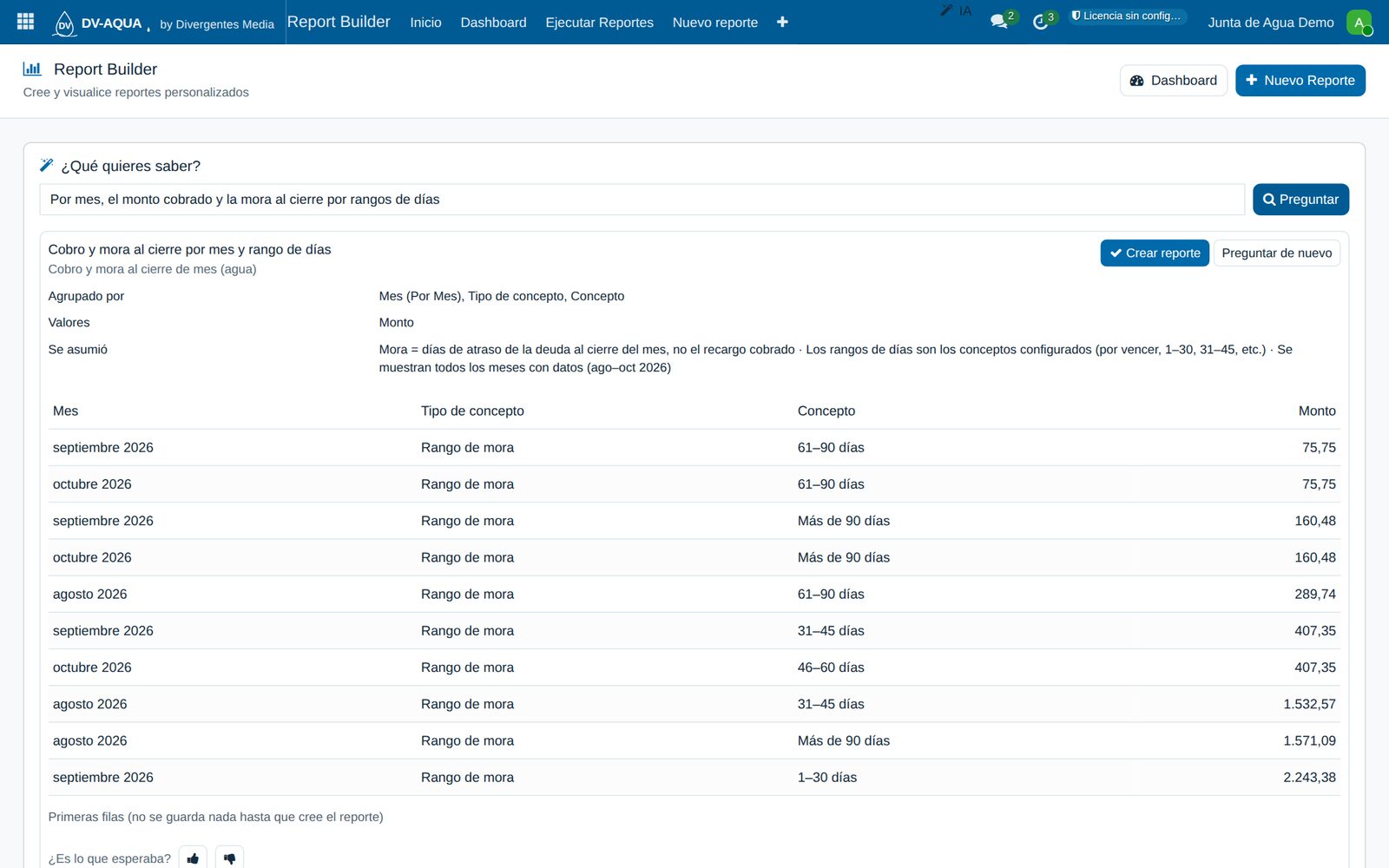Click the Mes column header
The width and height of the screenshot is (1389, 868).
(65, 411)
